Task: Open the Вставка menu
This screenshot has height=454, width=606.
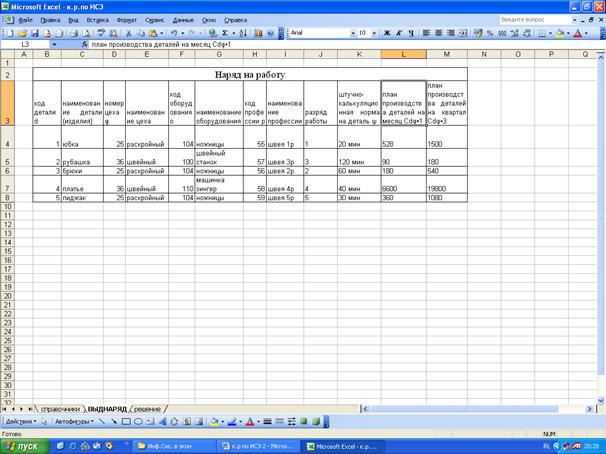Action: click(x=97, y=20)
